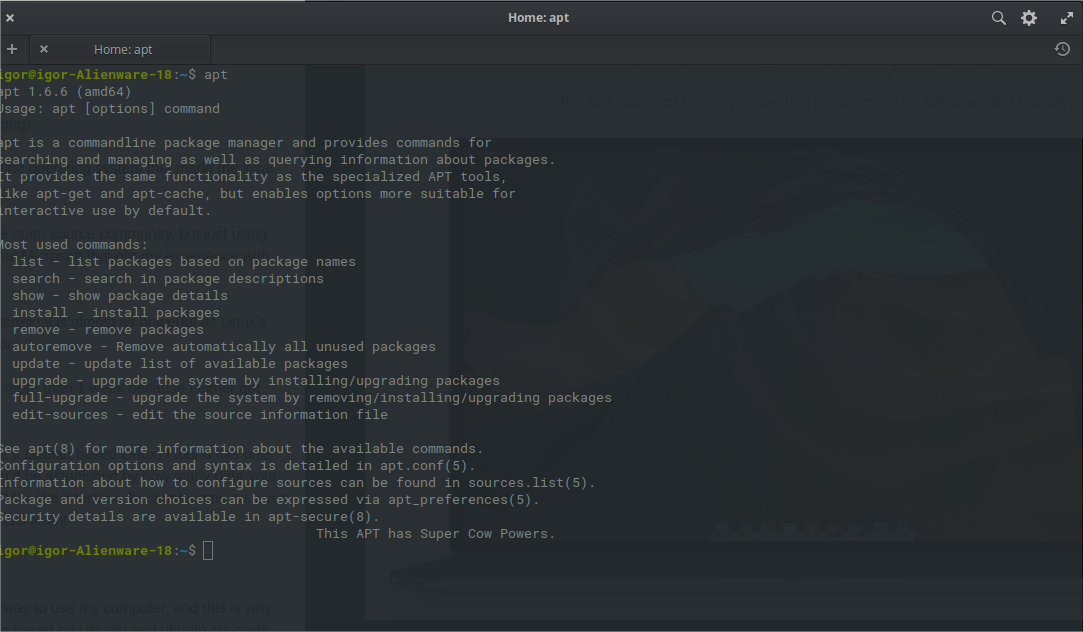The image size is (1083, 632).
Task: Click 'This APT has Super Cow Powers.' text
Action: [435, 534]
